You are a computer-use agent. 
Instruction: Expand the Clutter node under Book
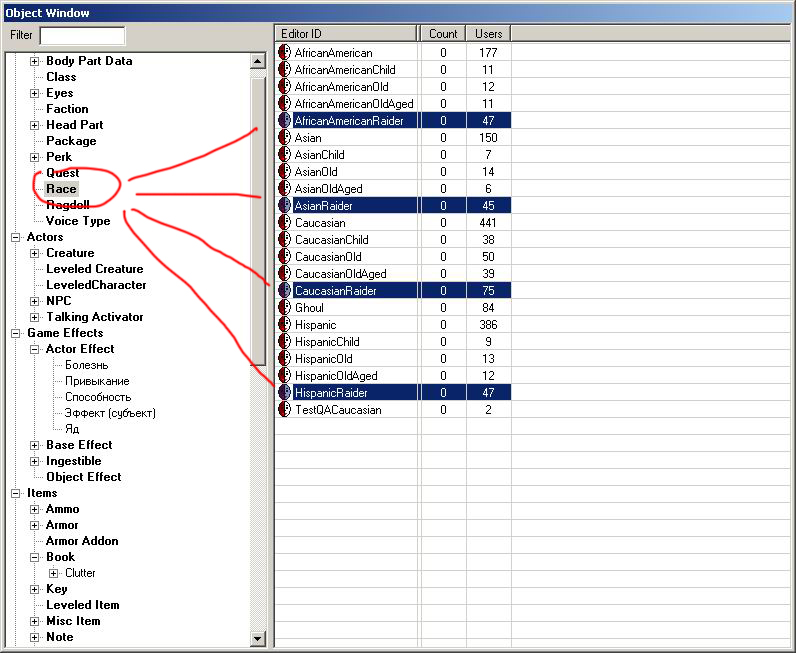pos(53,573)
